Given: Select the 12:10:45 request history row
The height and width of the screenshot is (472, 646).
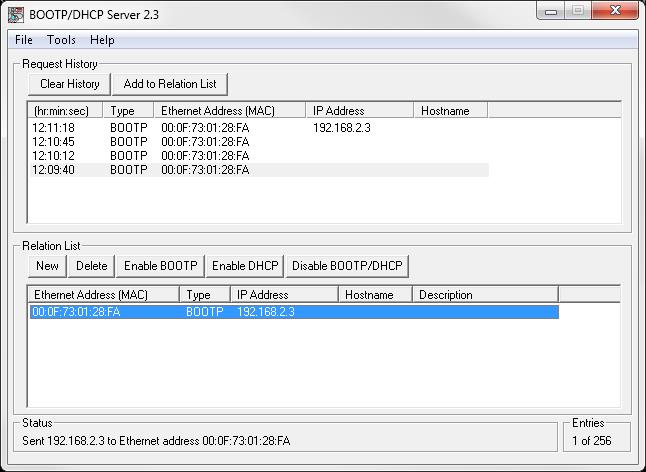Looking at the screenshot, I should [x=259, y=142].
